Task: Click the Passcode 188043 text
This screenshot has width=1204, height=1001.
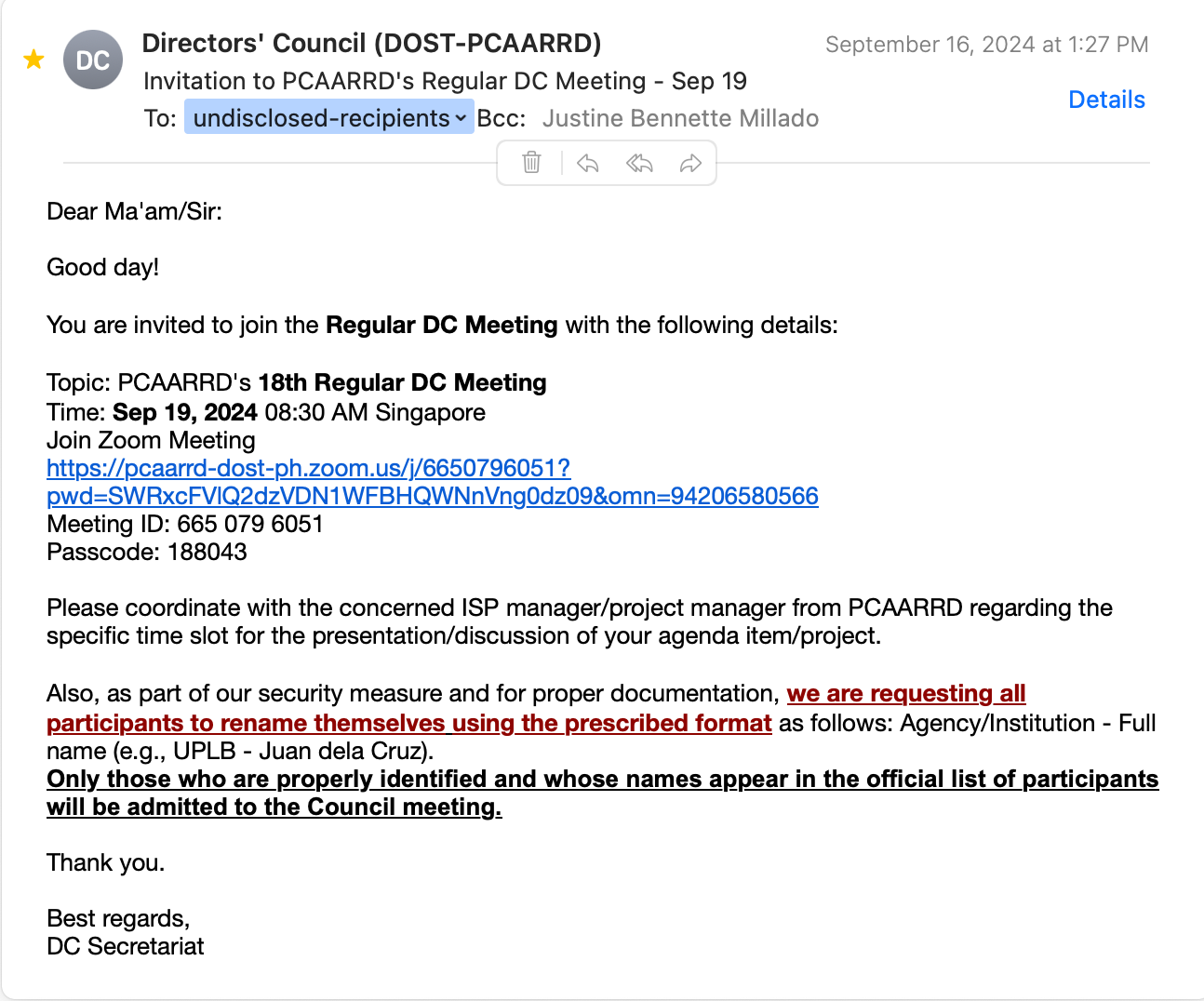Action: tap(147, 552)
